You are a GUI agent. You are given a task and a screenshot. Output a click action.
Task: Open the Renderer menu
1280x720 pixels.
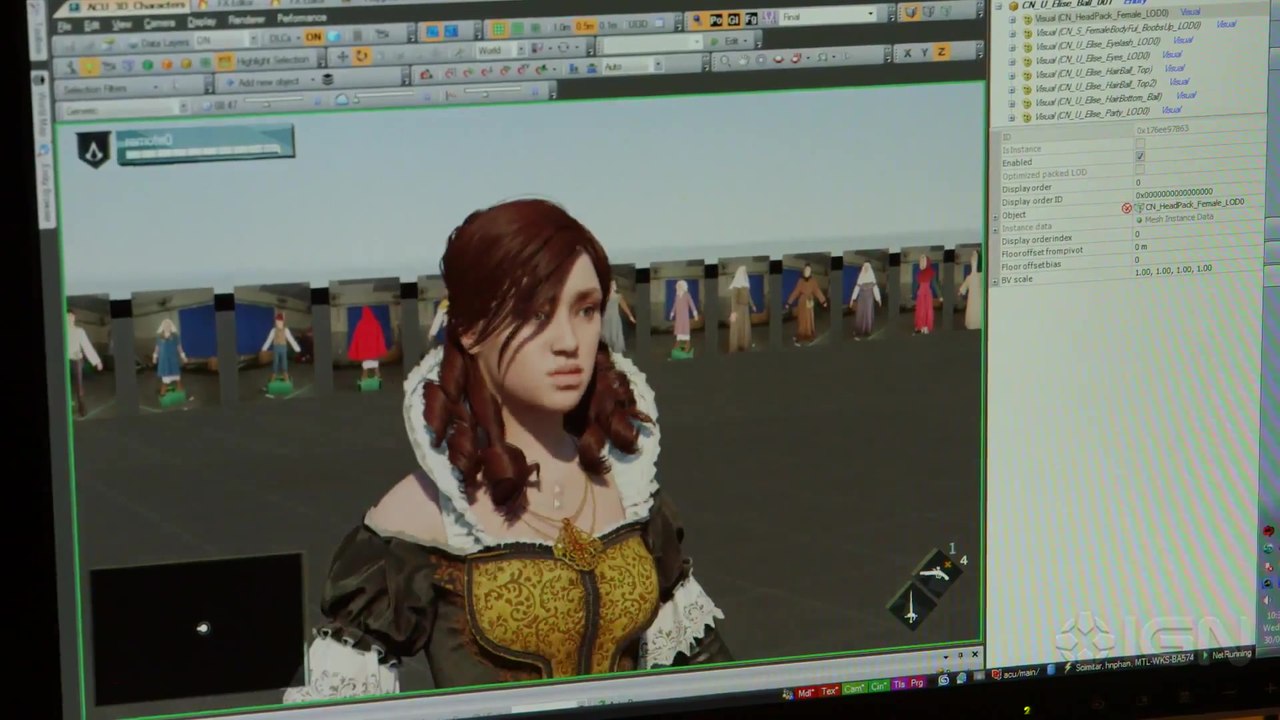point(246,20)
